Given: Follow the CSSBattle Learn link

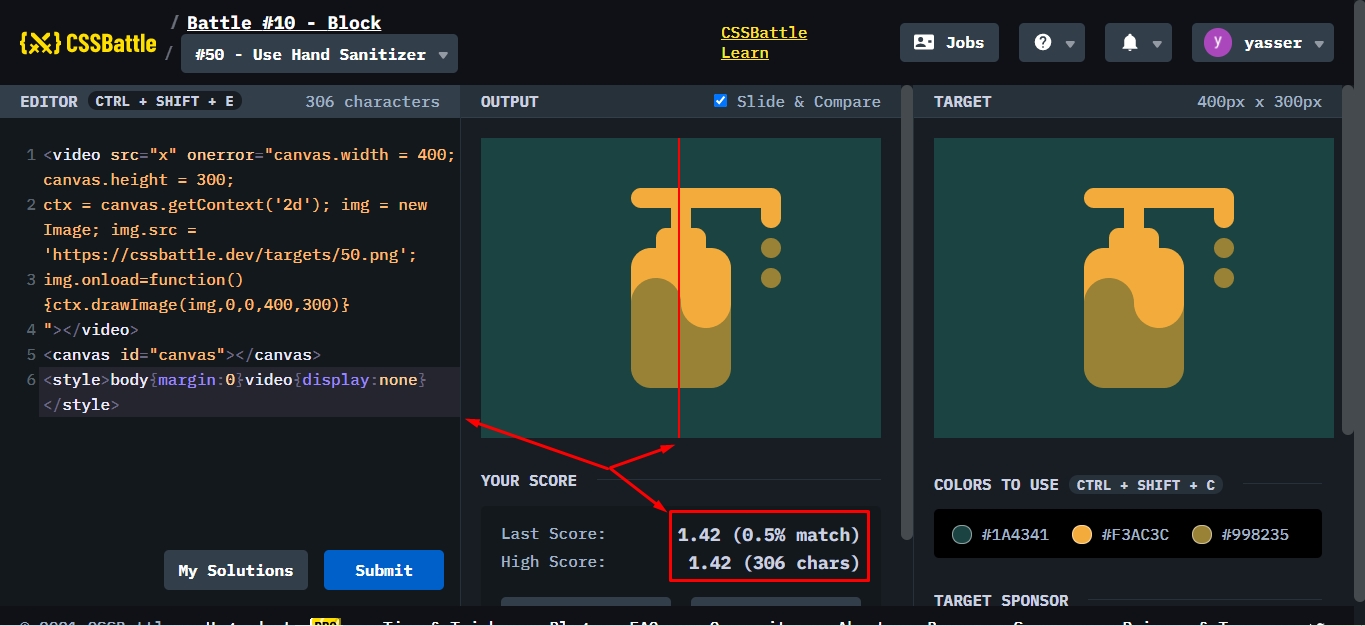Looking at the screenshot, I should [x=763, y=42].
